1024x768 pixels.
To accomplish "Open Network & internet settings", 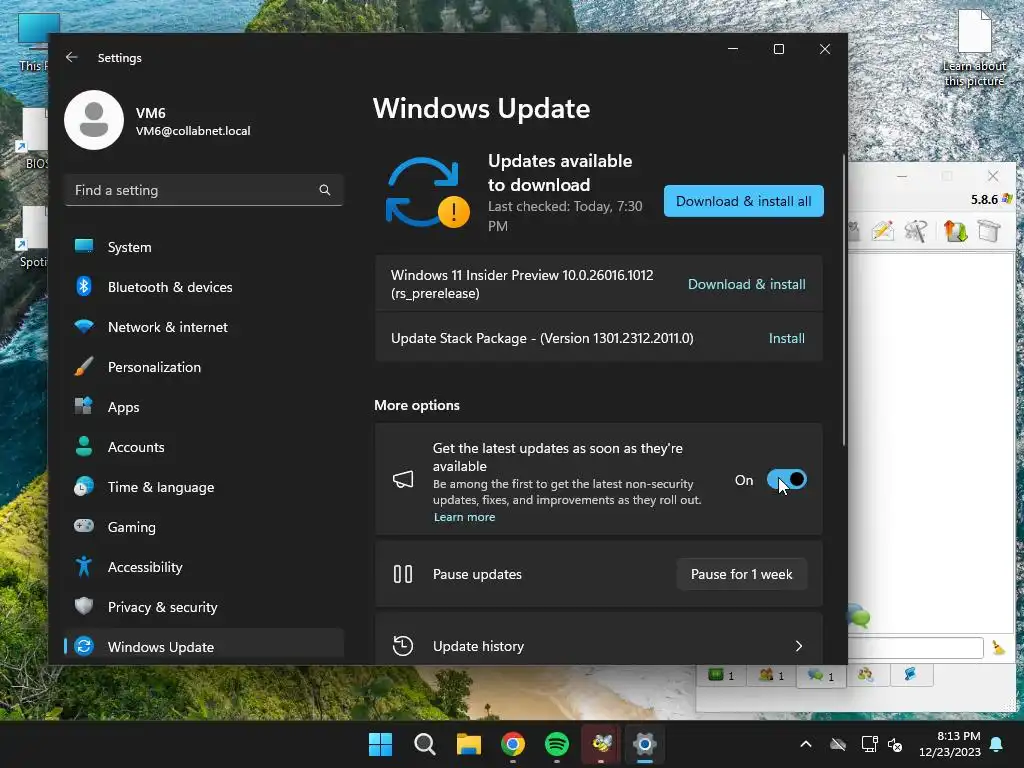I will [x=204, y=327].
